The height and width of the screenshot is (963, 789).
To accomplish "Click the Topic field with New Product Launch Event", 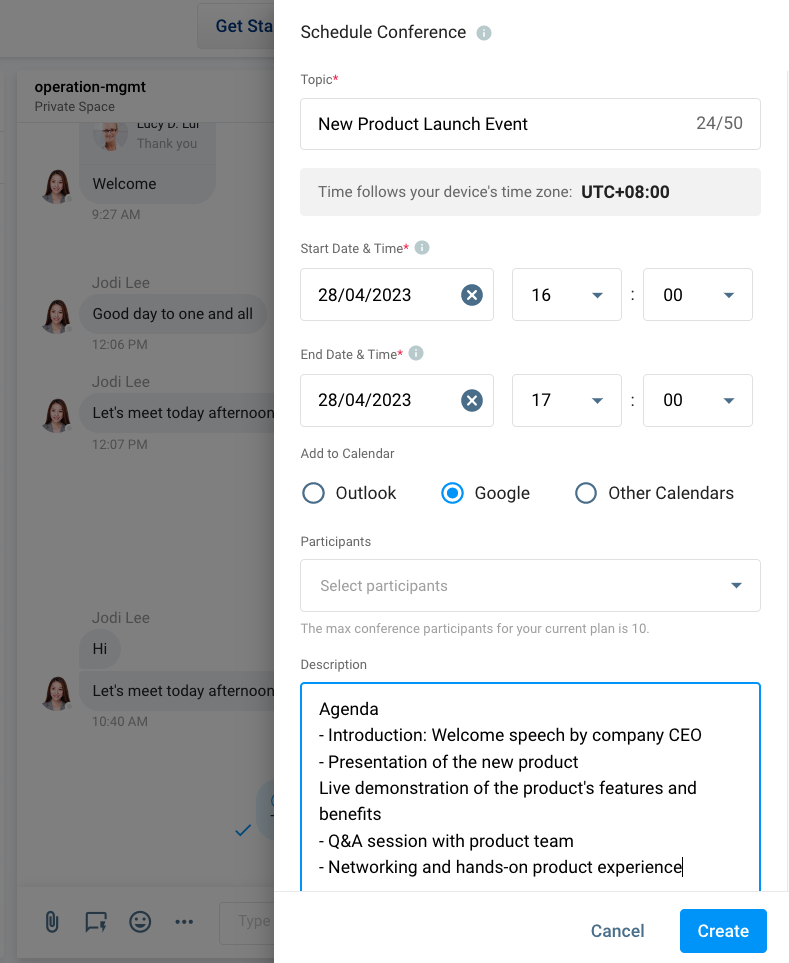I will 500,124.
